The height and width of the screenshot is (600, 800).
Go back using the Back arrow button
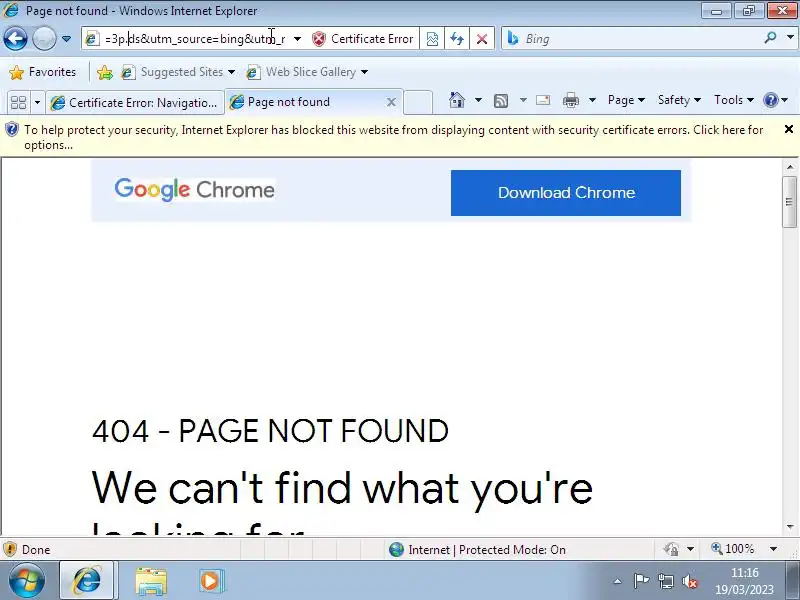point(15,38)
